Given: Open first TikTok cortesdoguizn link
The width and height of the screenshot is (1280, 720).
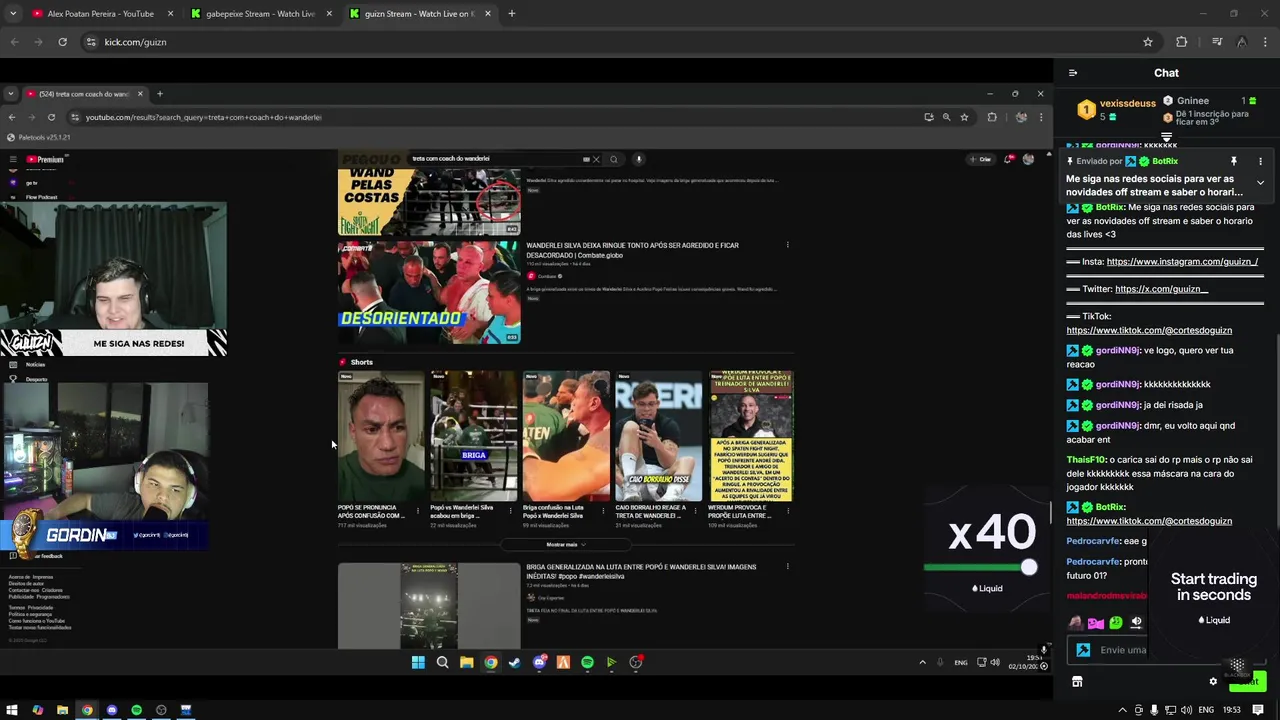Looking at the screenshot, I should [1149, 330].
